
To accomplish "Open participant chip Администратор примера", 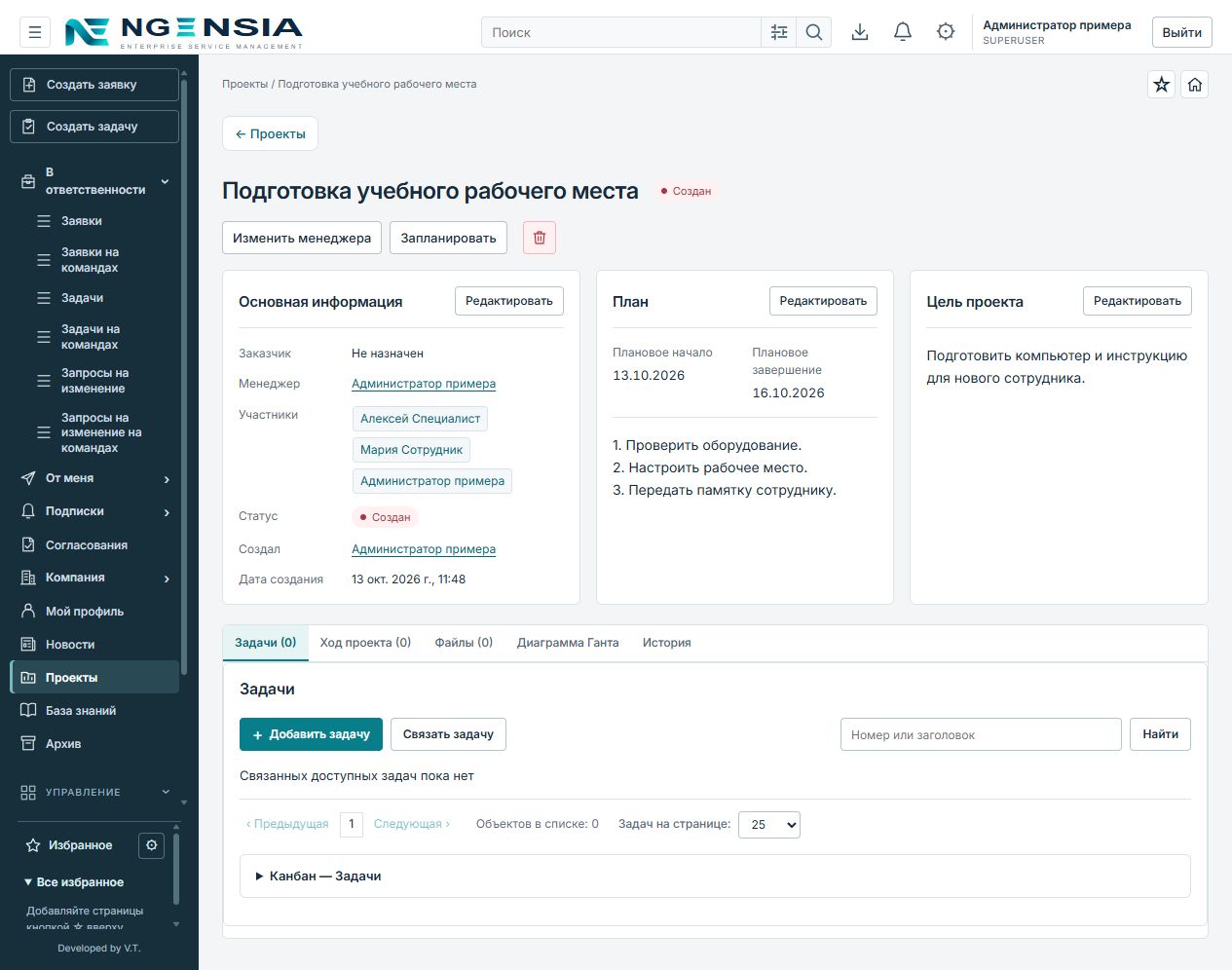I will tap(432, 481).
